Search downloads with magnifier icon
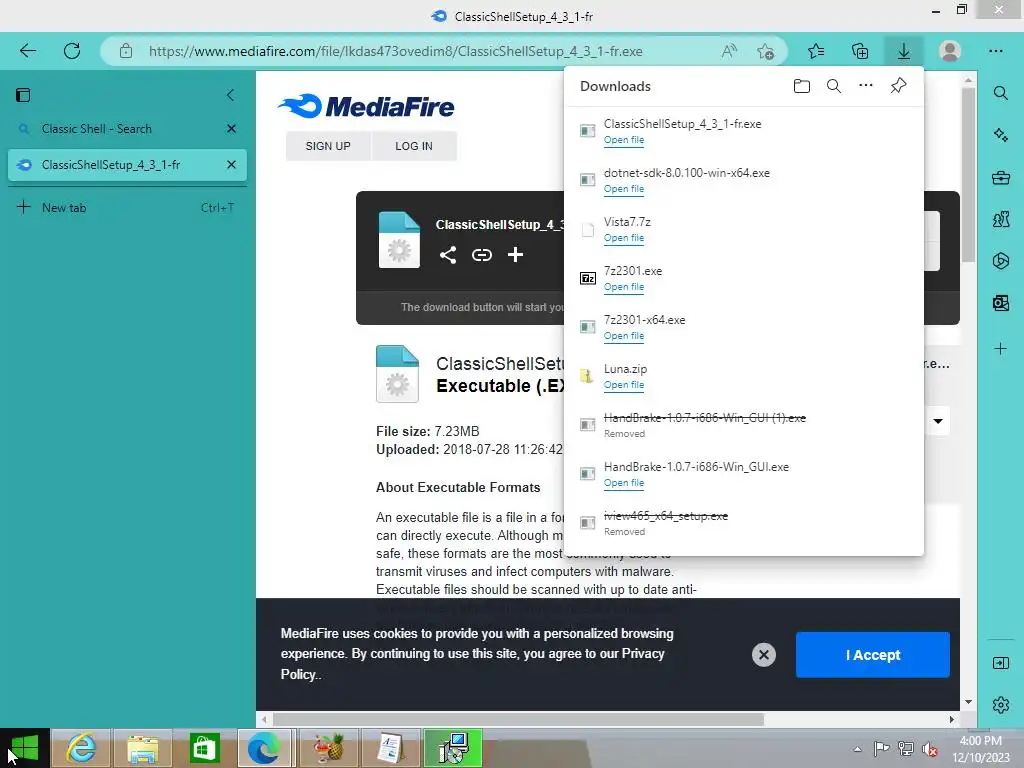The image size is (1024, 768). point(834,86)
